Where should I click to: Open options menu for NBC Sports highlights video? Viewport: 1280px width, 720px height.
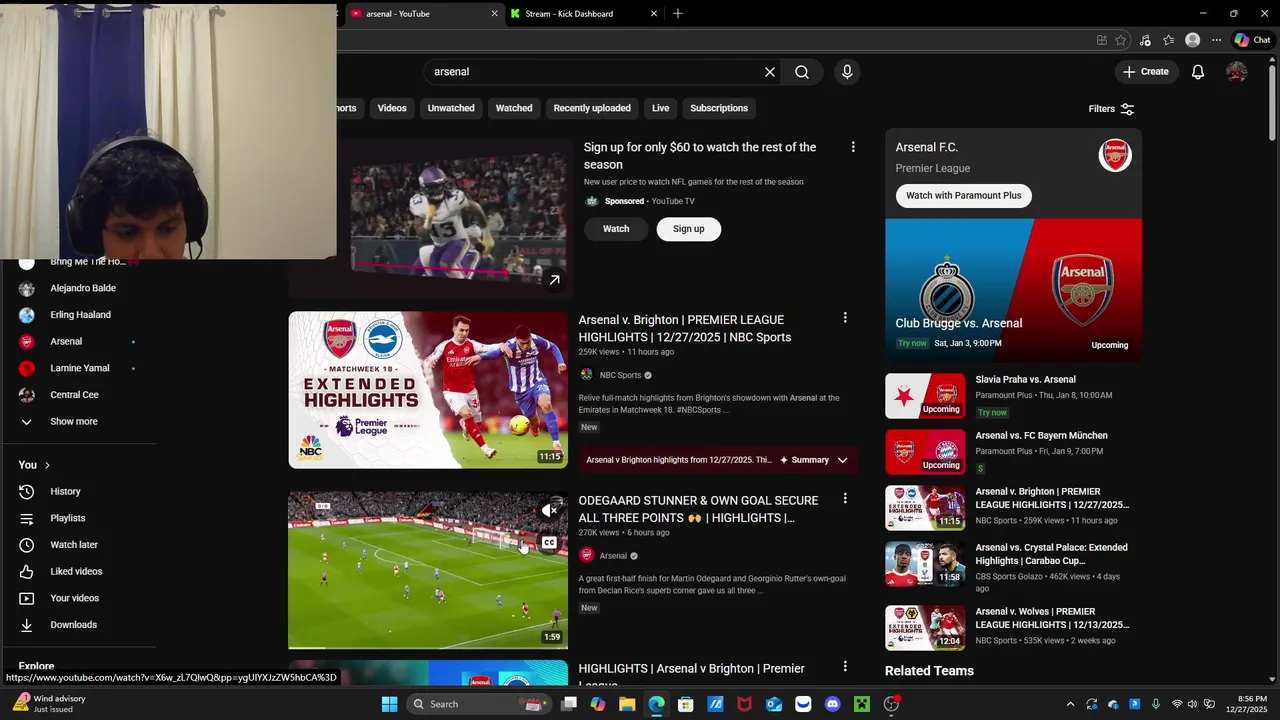click(x=845, y=318)
